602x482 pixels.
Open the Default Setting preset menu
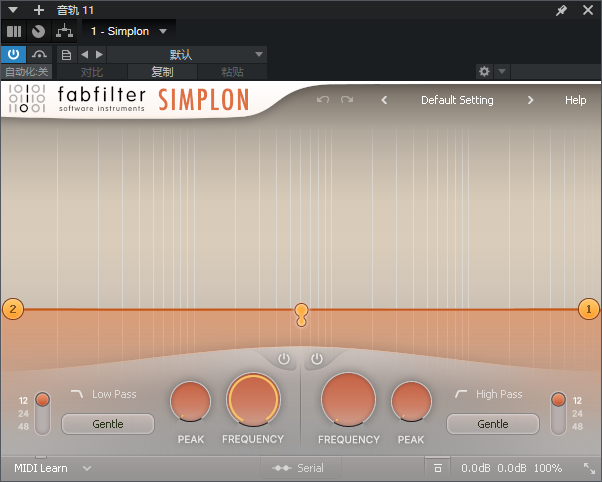coord(457,100)
